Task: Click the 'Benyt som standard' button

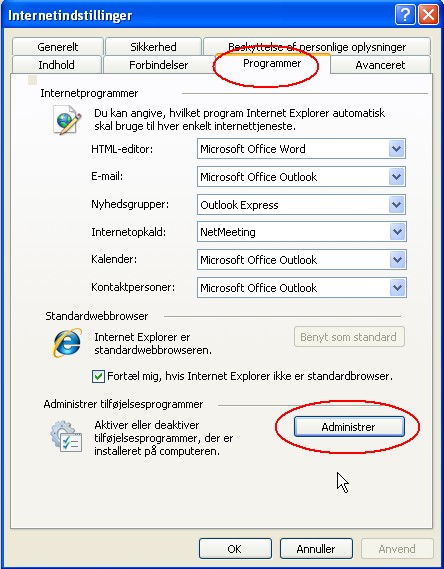Action: point(349,337)
